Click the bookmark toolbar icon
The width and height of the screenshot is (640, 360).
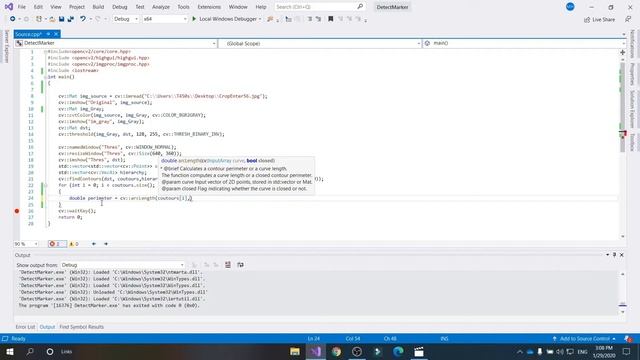[x=331, y=19]
